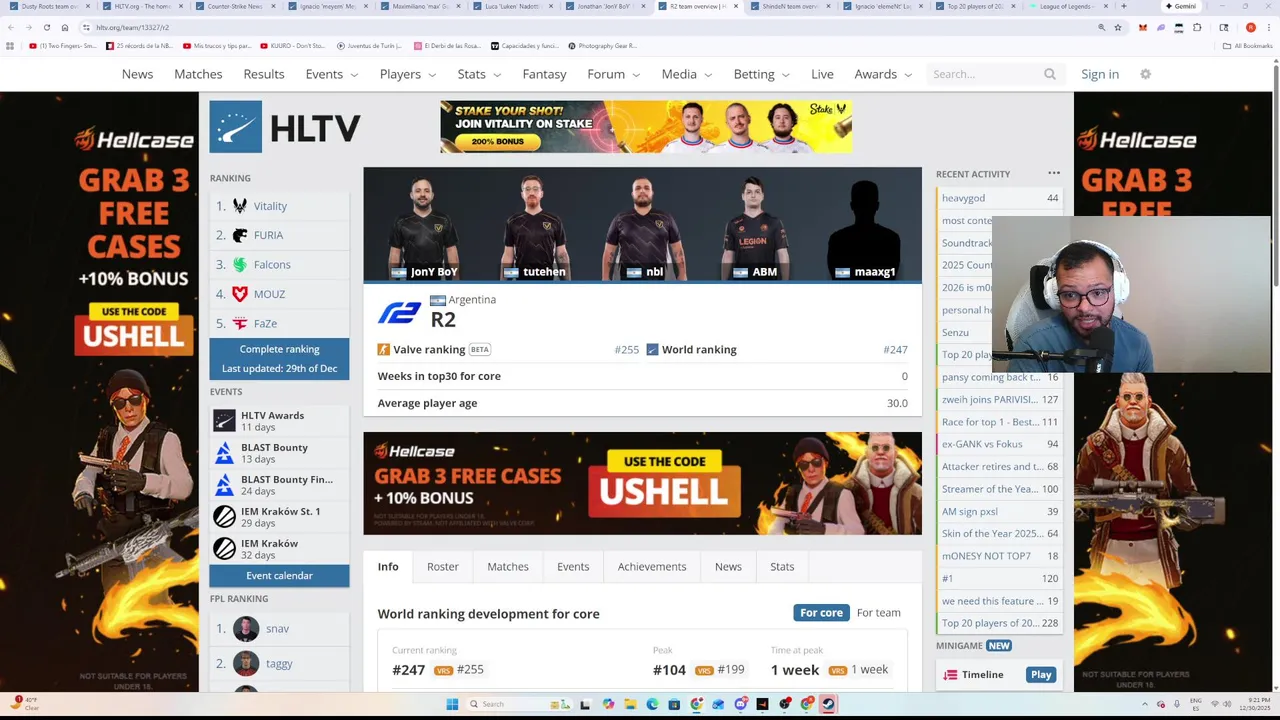
Task: Open the Live menu item
Action: pyautogui.click(x=822, y=74)
